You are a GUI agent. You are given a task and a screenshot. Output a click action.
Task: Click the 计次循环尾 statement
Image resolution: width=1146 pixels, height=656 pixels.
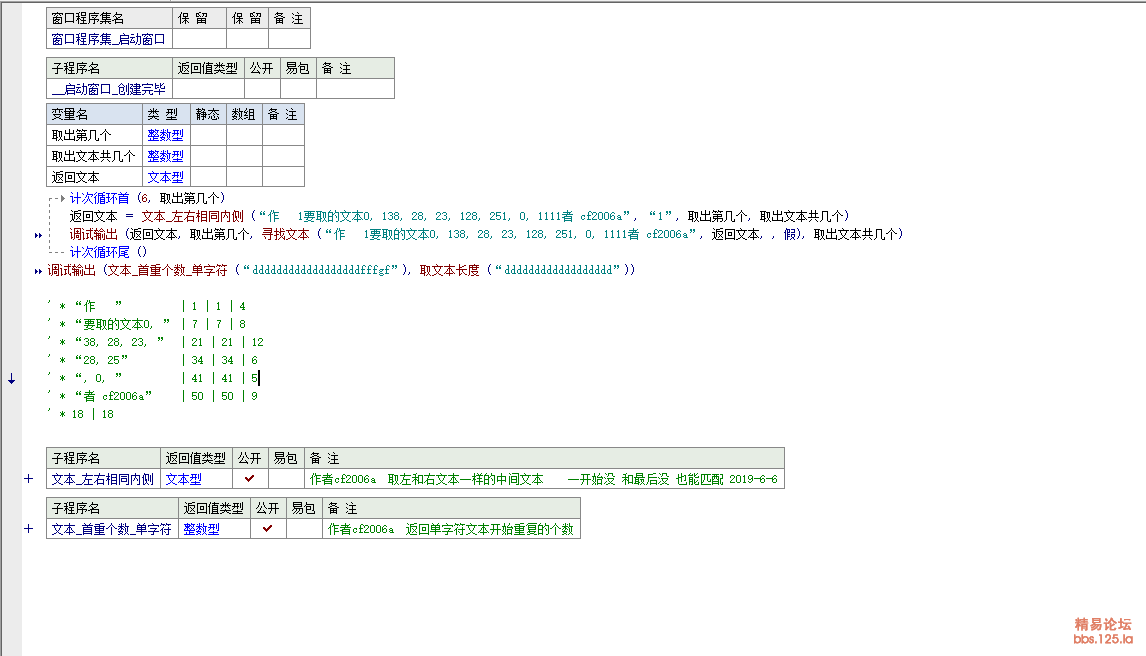[x=108, y=252]
